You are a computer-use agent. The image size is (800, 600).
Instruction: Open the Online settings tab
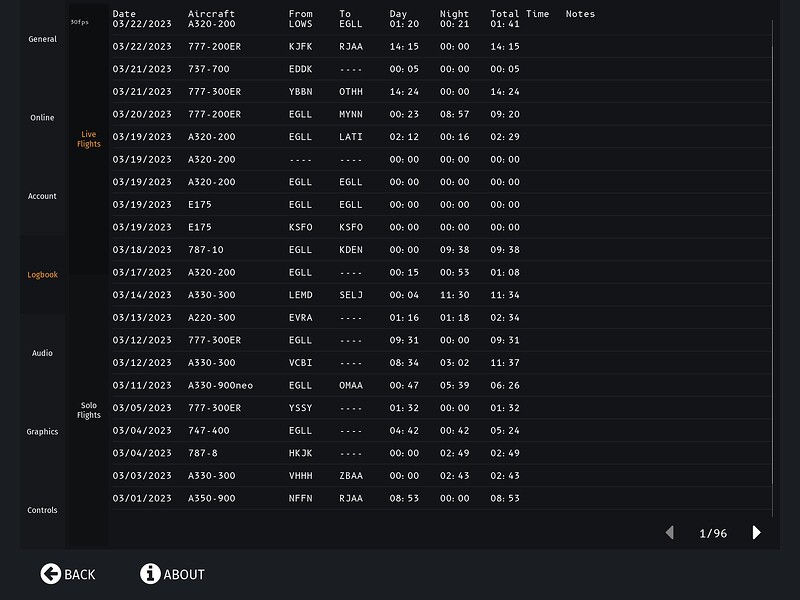(42, 118)
